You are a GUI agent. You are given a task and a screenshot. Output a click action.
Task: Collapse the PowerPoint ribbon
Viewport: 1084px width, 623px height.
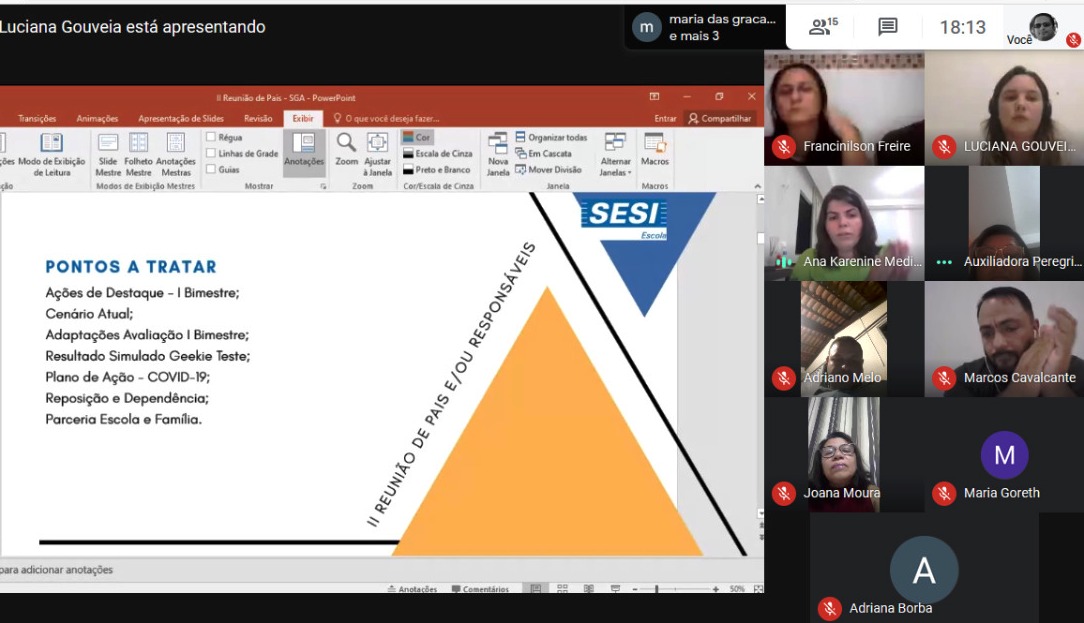pos(757,186)
